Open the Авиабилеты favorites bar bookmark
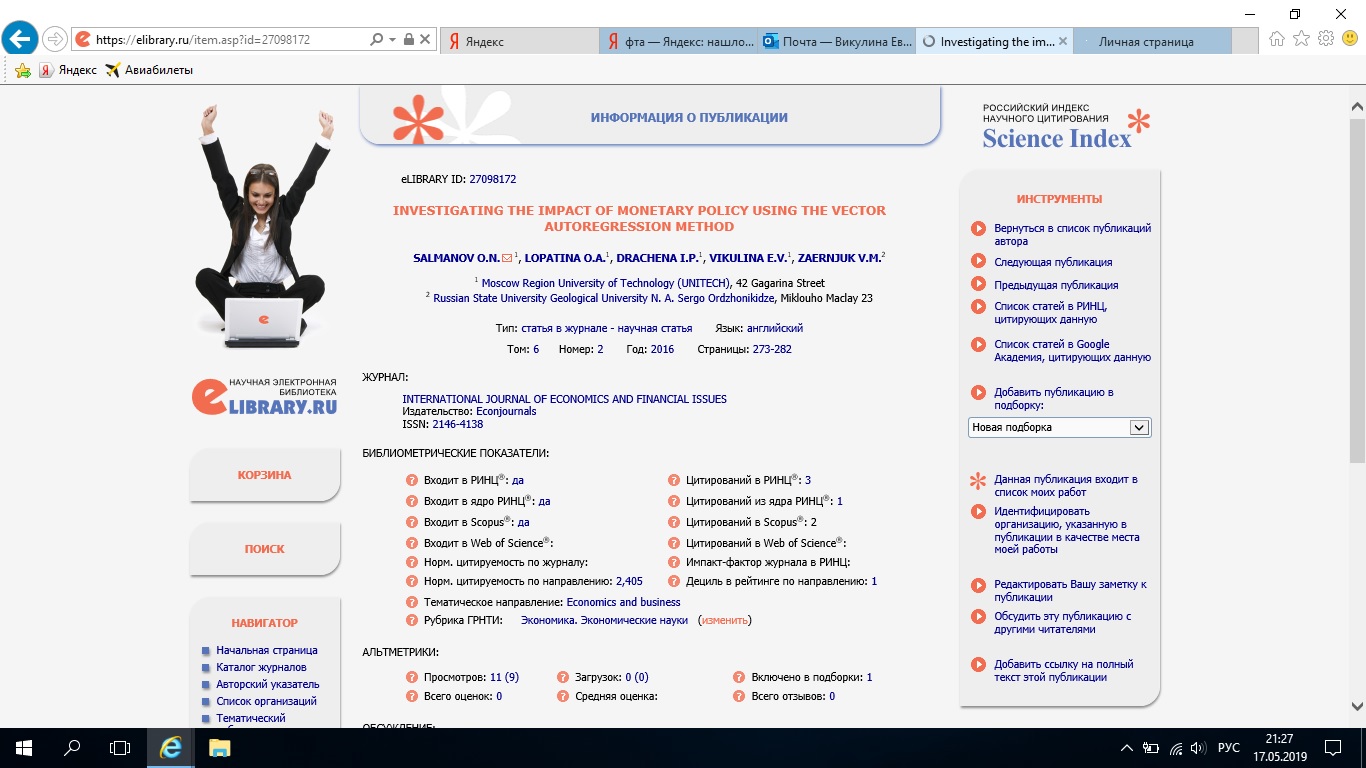Image resolution: width=1366 pixels, height=768 pixels. 148,70
